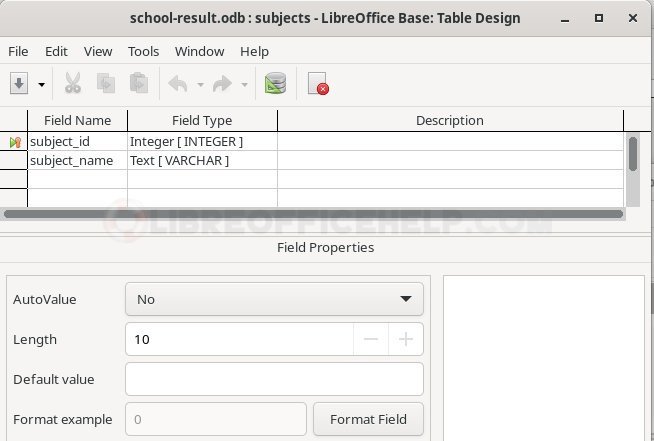Decrease Length with the minus button
Image resolution: width=654 pixels, height=441 pixels.
[x=371, y=339]
